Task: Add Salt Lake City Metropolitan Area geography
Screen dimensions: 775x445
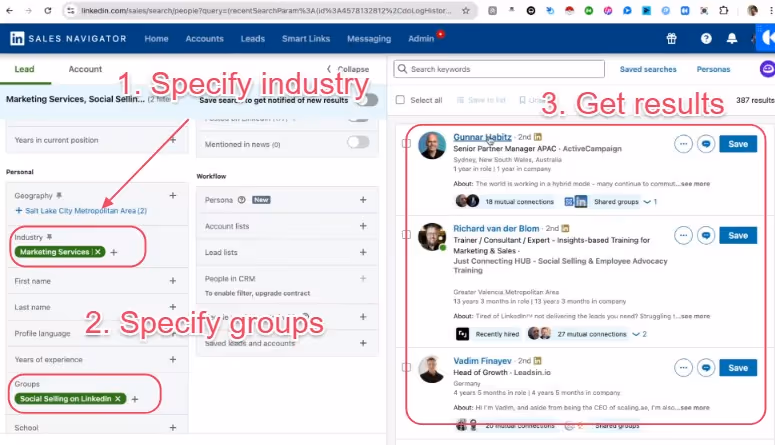Action: 81,211
